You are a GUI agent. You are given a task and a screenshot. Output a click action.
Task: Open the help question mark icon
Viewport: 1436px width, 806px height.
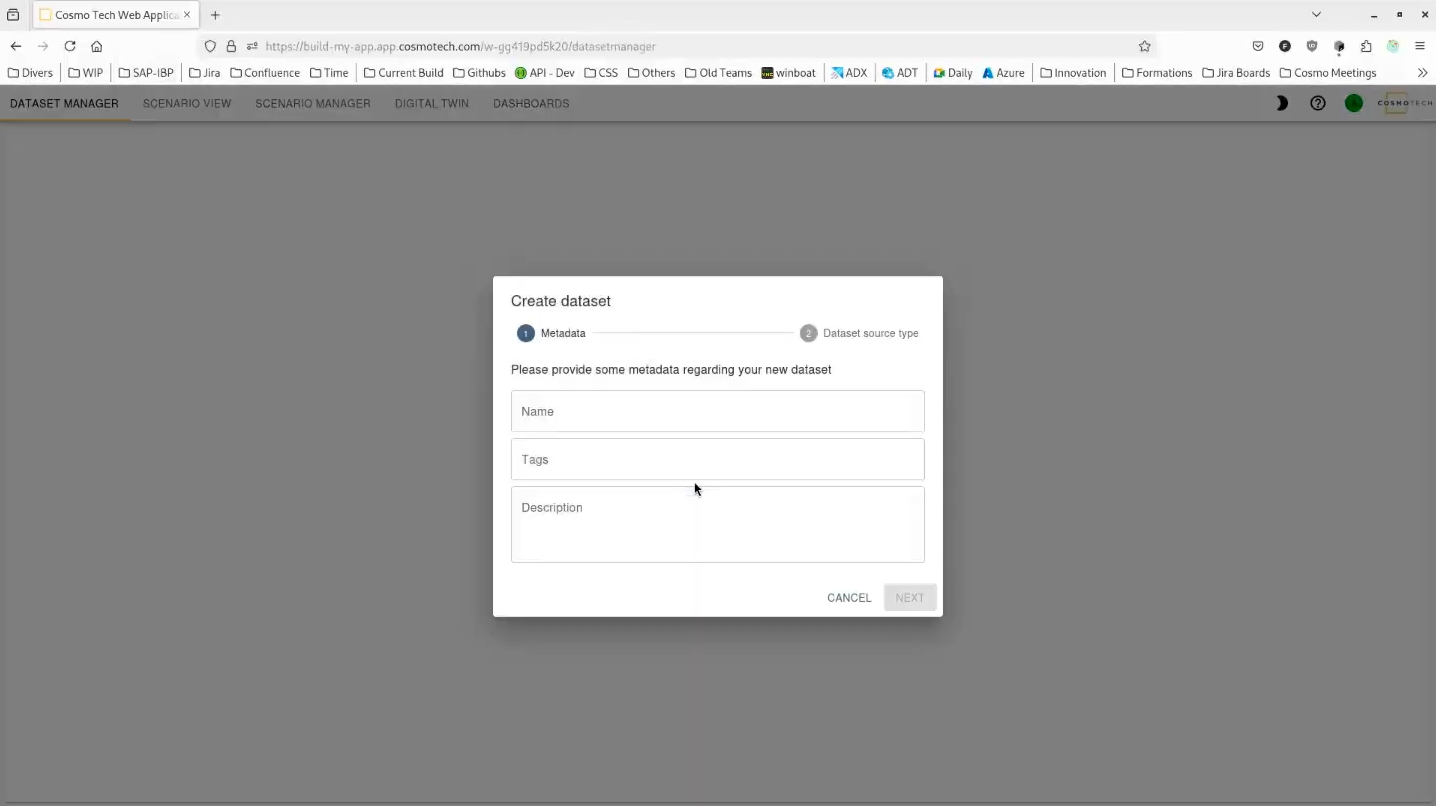click(x=1317, y=102)
